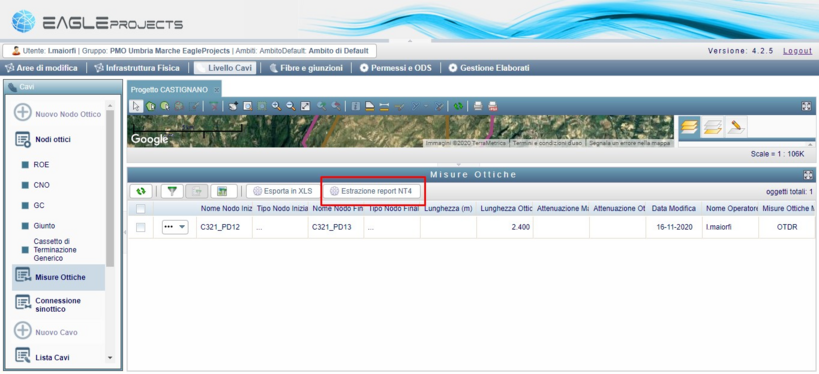
Task: Click the zoom to selection window icon
Action: point(248,107)
